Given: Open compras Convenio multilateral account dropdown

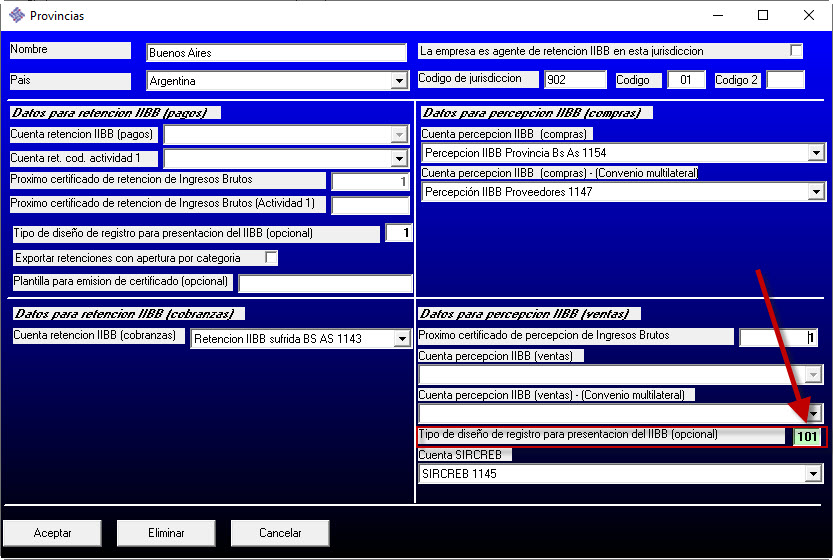Looking at the screenshot, I should point(816,192).
